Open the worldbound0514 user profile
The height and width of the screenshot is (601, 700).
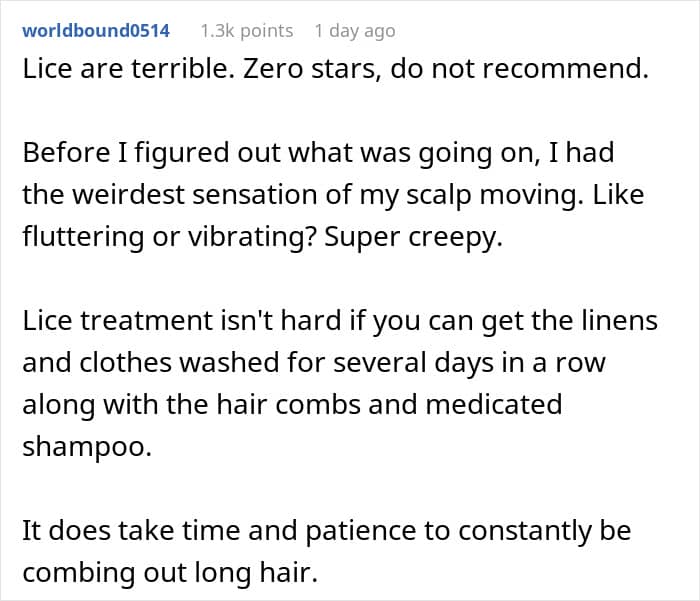tap(96, 31)
